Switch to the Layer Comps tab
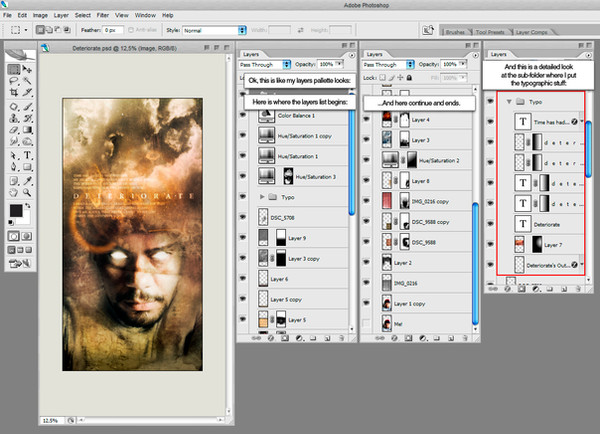 [532, 32]
